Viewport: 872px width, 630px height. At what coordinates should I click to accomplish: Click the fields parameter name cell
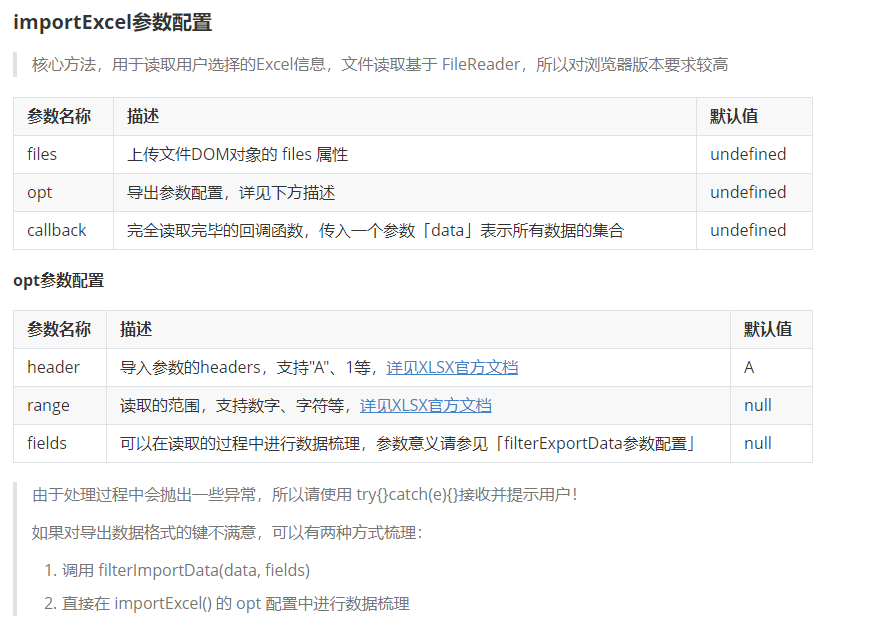tap(47, 443)
